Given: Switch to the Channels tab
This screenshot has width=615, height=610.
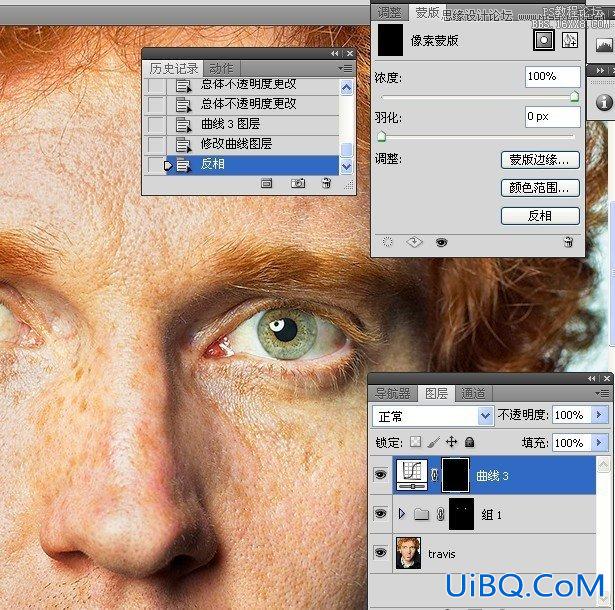Looking at the screenshot, I should (473, 393).
